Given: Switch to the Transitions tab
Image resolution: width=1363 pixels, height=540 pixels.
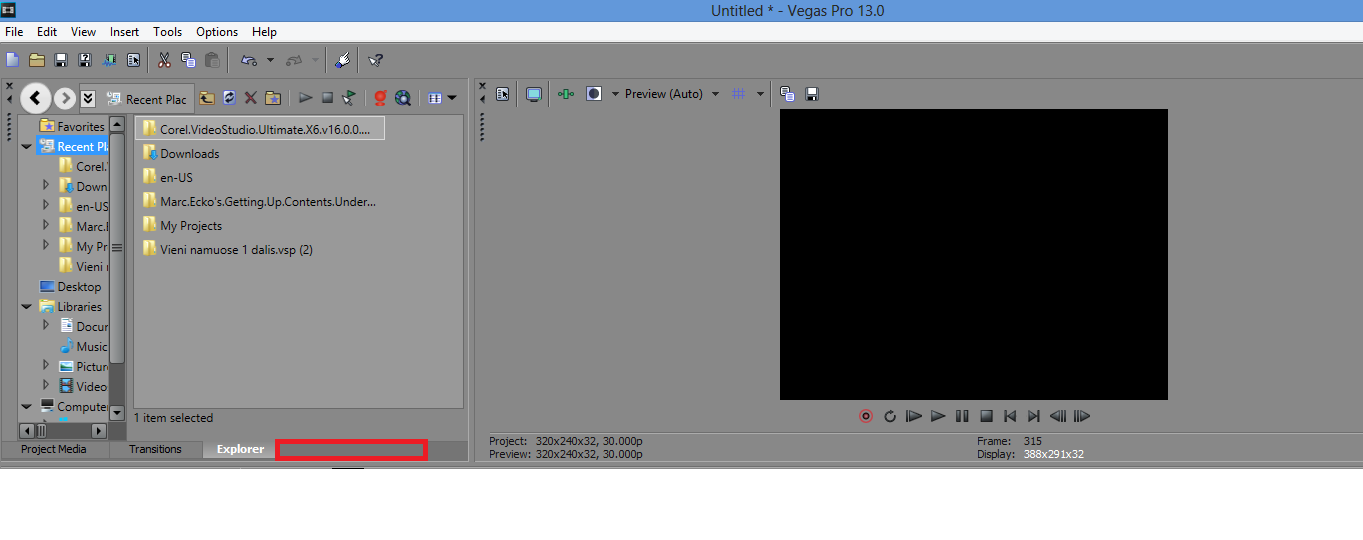Looking at the screenshot, I should coord(155,449).
